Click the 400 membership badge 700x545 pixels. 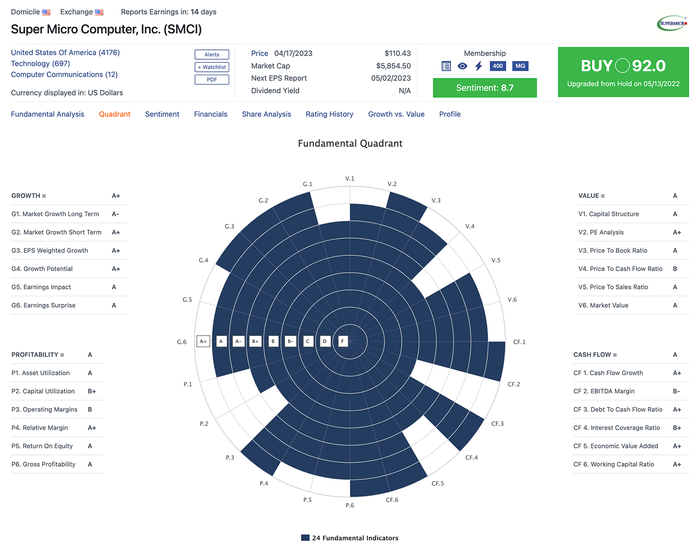pos(497,66)
